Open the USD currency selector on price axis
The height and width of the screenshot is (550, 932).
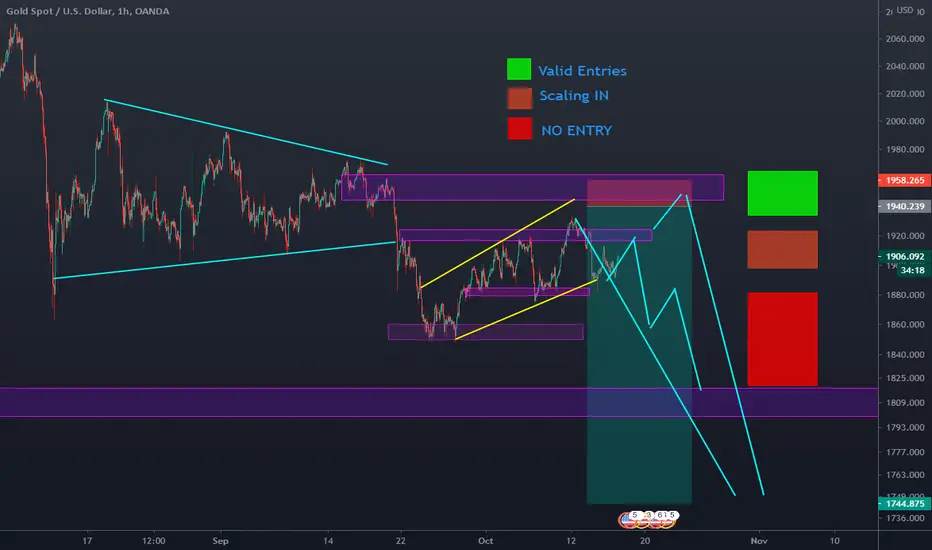point(905,10)
